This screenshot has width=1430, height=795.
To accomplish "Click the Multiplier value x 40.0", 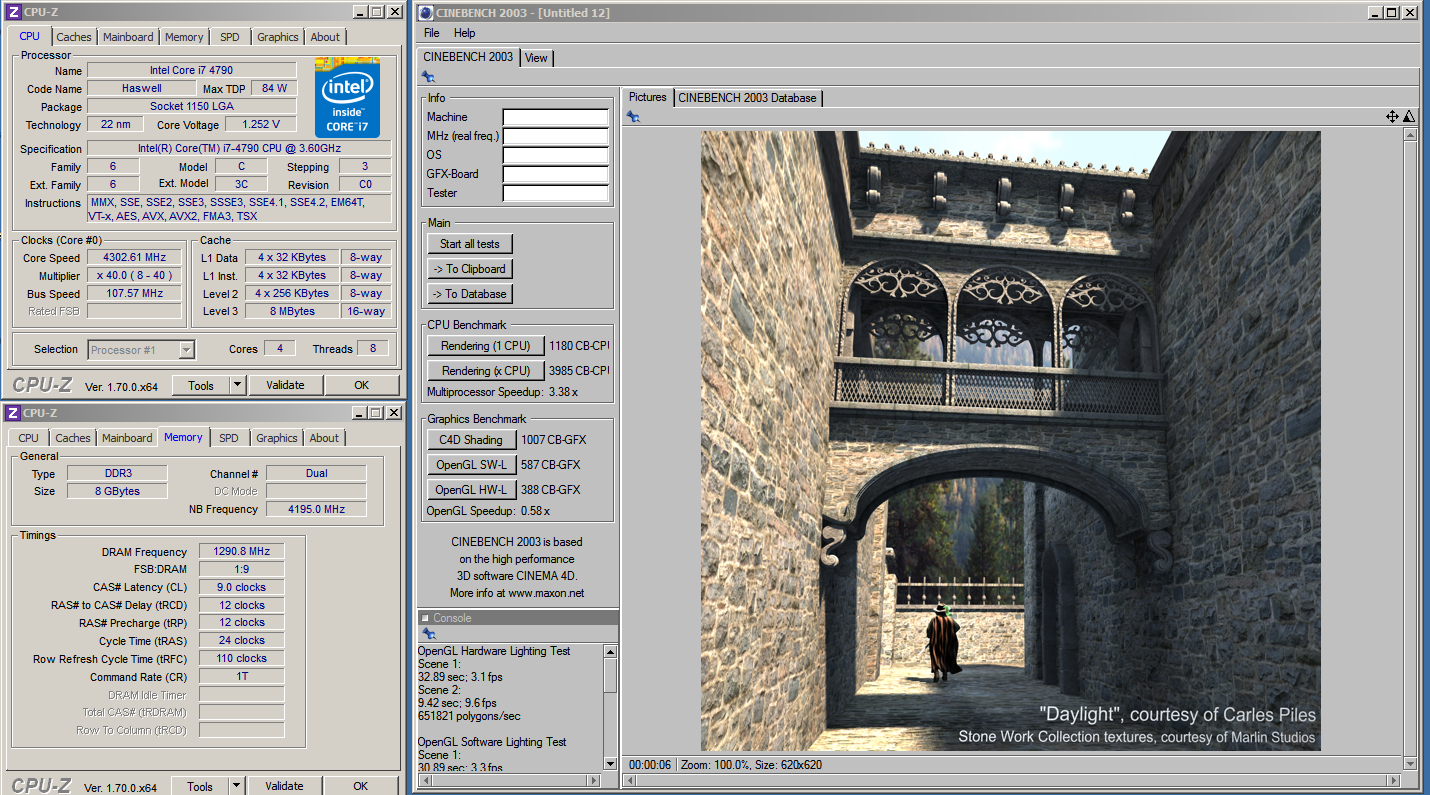I will coord(134,275).
